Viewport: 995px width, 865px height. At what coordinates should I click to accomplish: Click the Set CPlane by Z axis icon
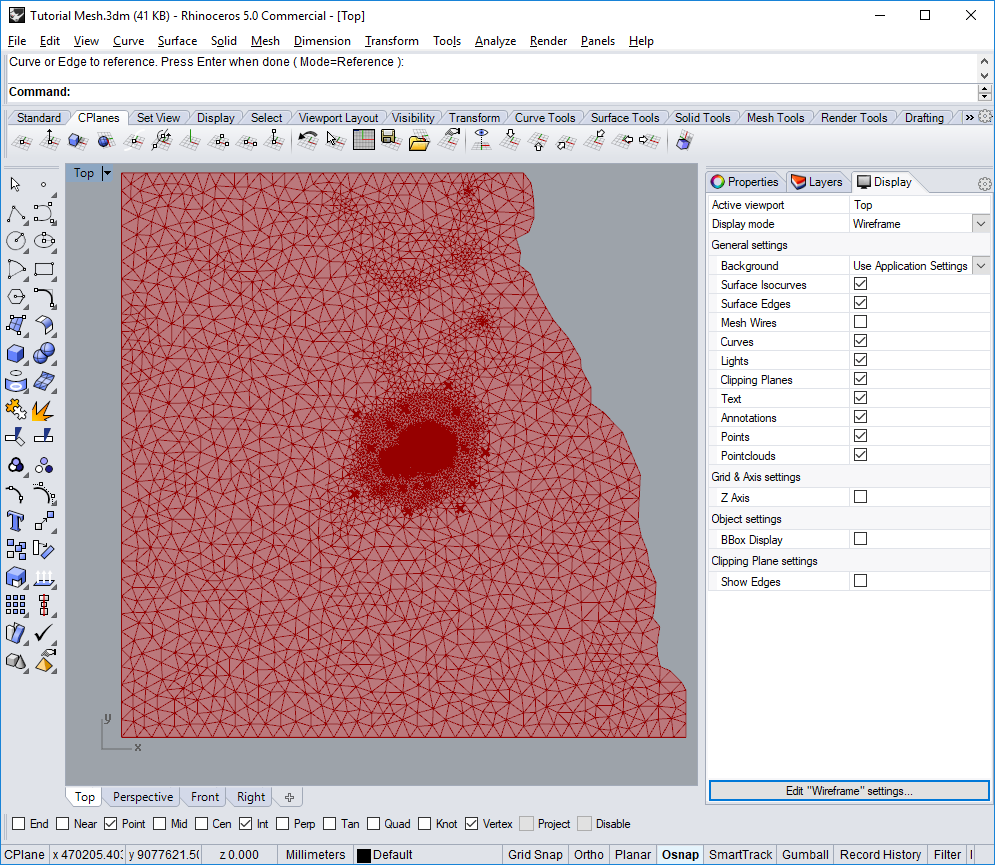click(x=274, y=140)
